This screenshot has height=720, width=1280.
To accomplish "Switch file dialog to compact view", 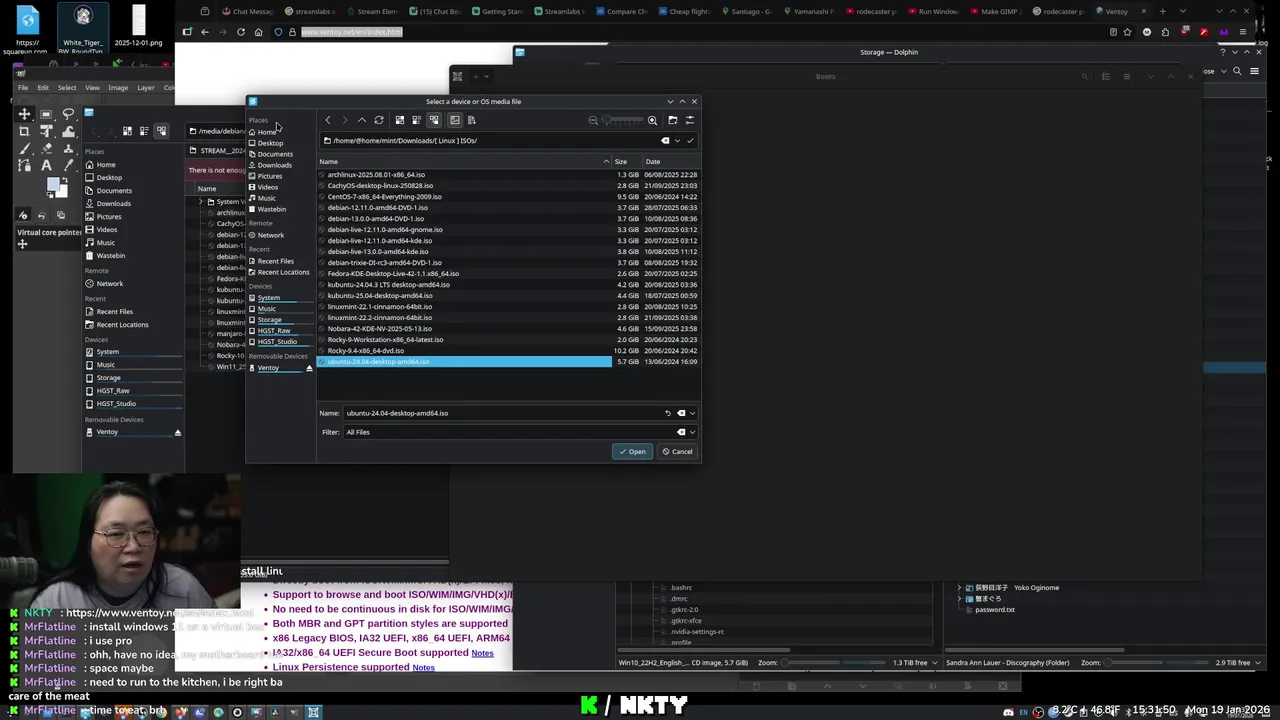I will (416, 120).
